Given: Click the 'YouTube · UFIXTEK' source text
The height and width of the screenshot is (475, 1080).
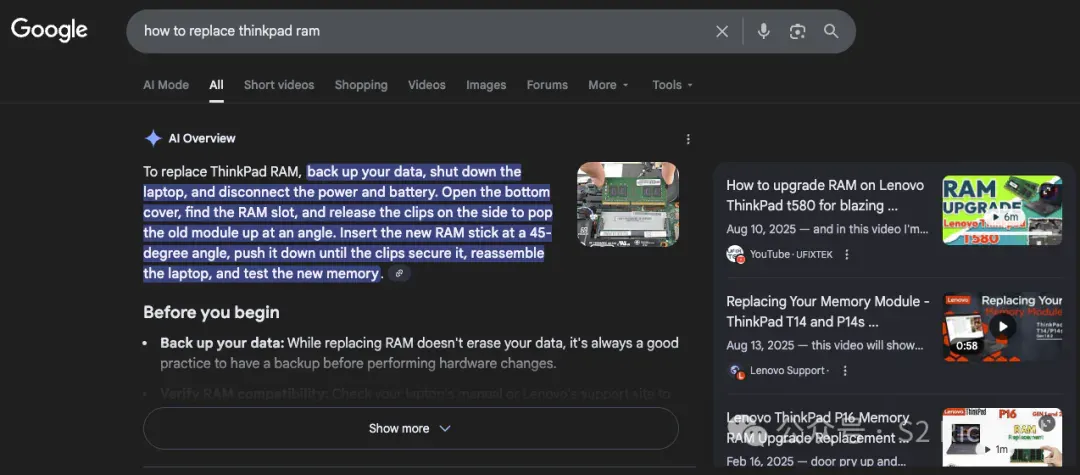Looking at the screenshot, I should pyautogui.click(x=791, y=255).
